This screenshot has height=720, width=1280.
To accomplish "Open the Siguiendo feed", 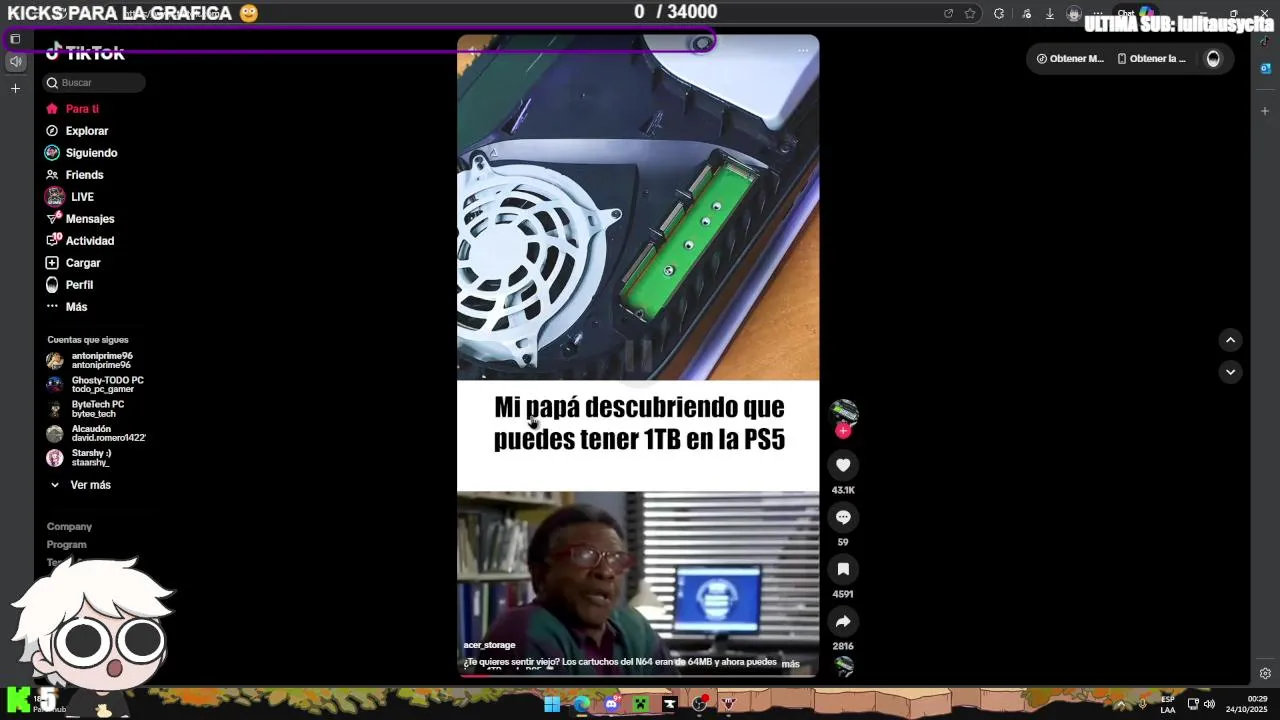I will click(81, 153).
